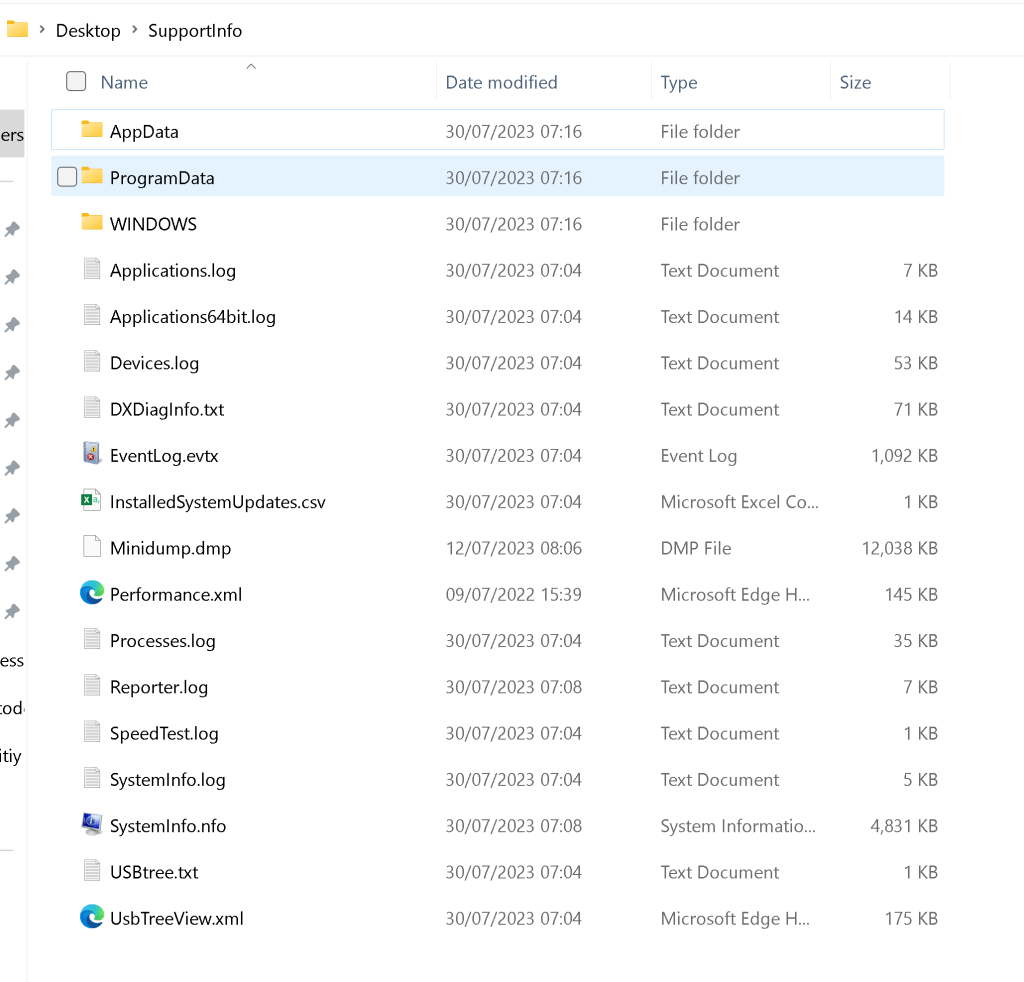Viewport: 1024px width, 982px height.
Task: Select the SystemInfo.log file name
Action: point(168,780)
